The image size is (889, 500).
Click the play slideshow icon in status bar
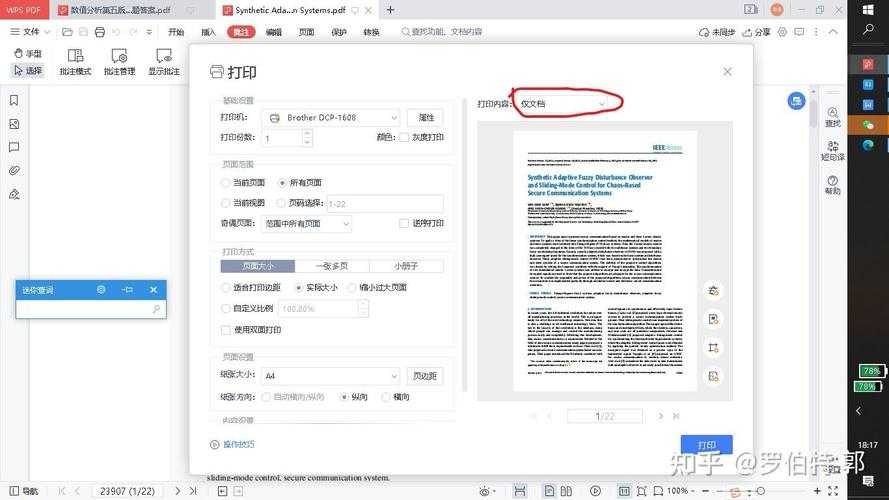[x=595, y=491]
